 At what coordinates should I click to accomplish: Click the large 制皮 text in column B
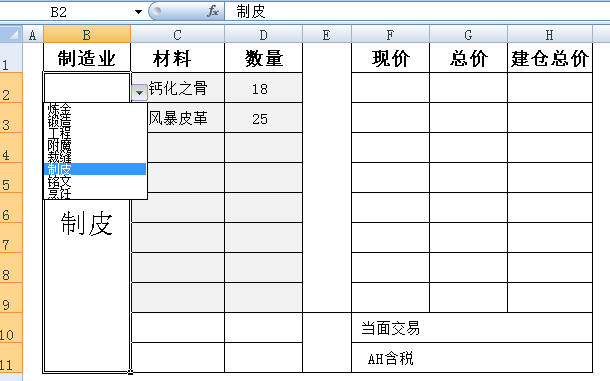(87, 224)
